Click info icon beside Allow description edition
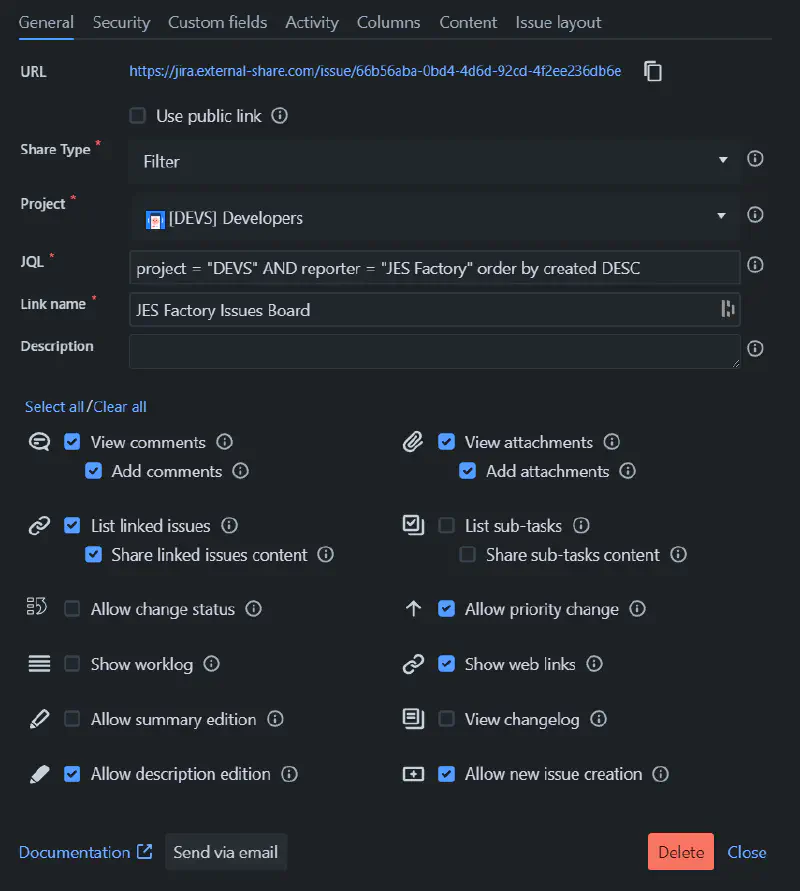The image size is (800, 891). (x=289, y=774)
